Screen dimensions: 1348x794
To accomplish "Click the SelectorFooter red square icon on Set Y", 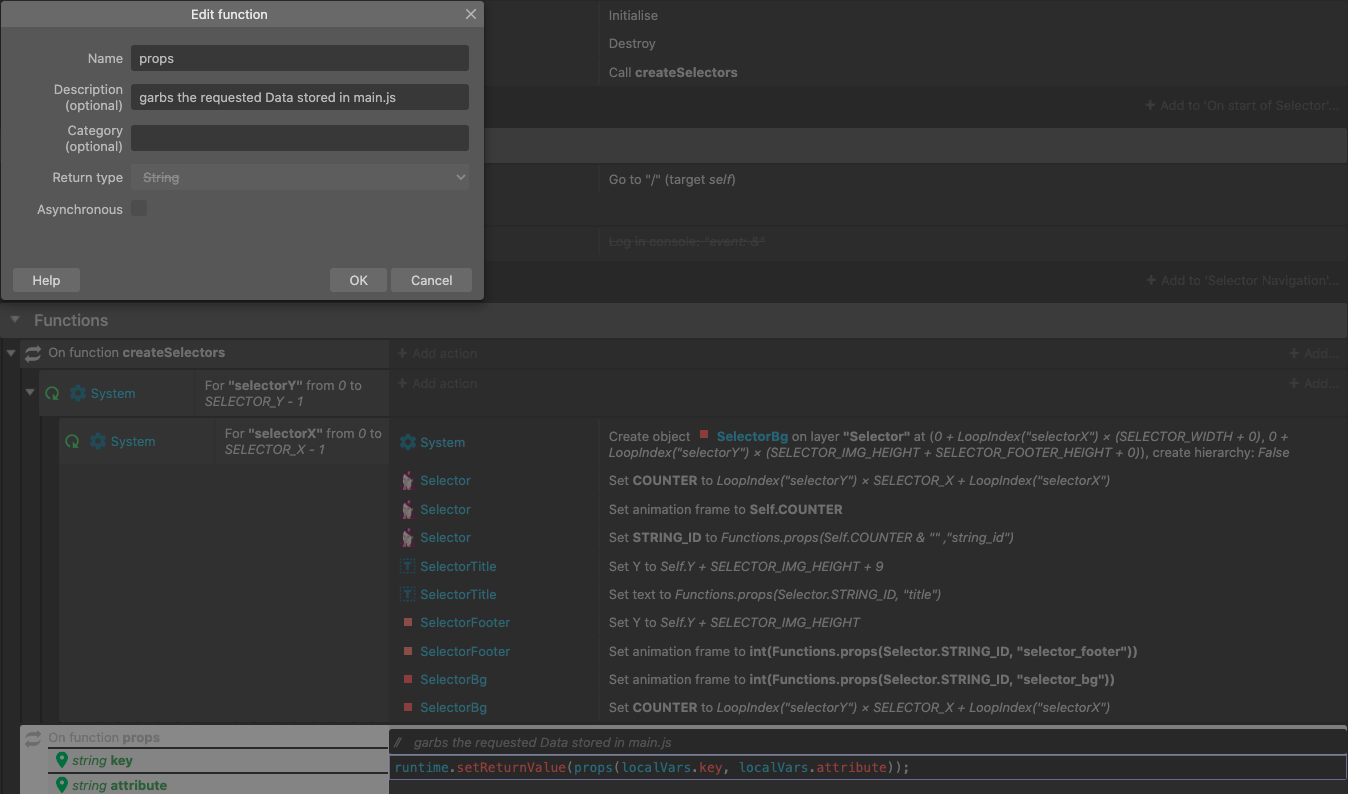I will coord(408,622).
